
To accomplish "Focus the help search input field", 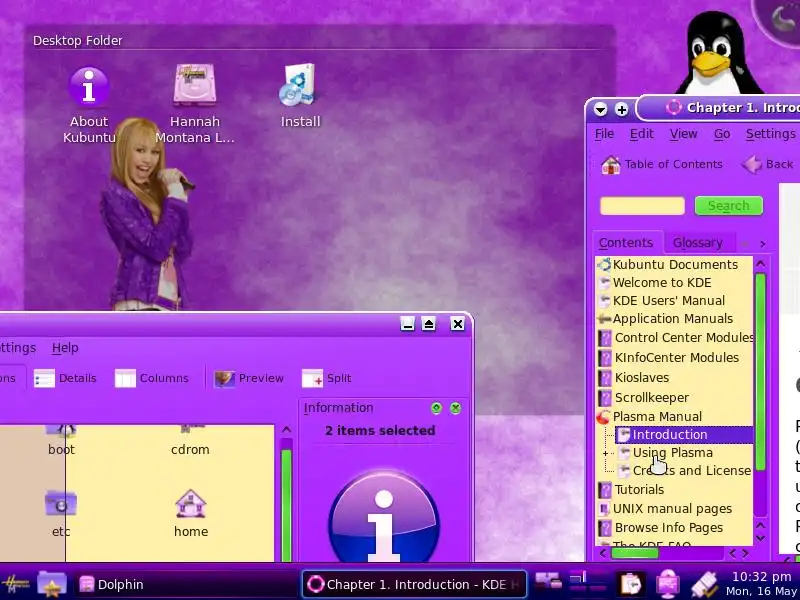I will pos(642,206).
